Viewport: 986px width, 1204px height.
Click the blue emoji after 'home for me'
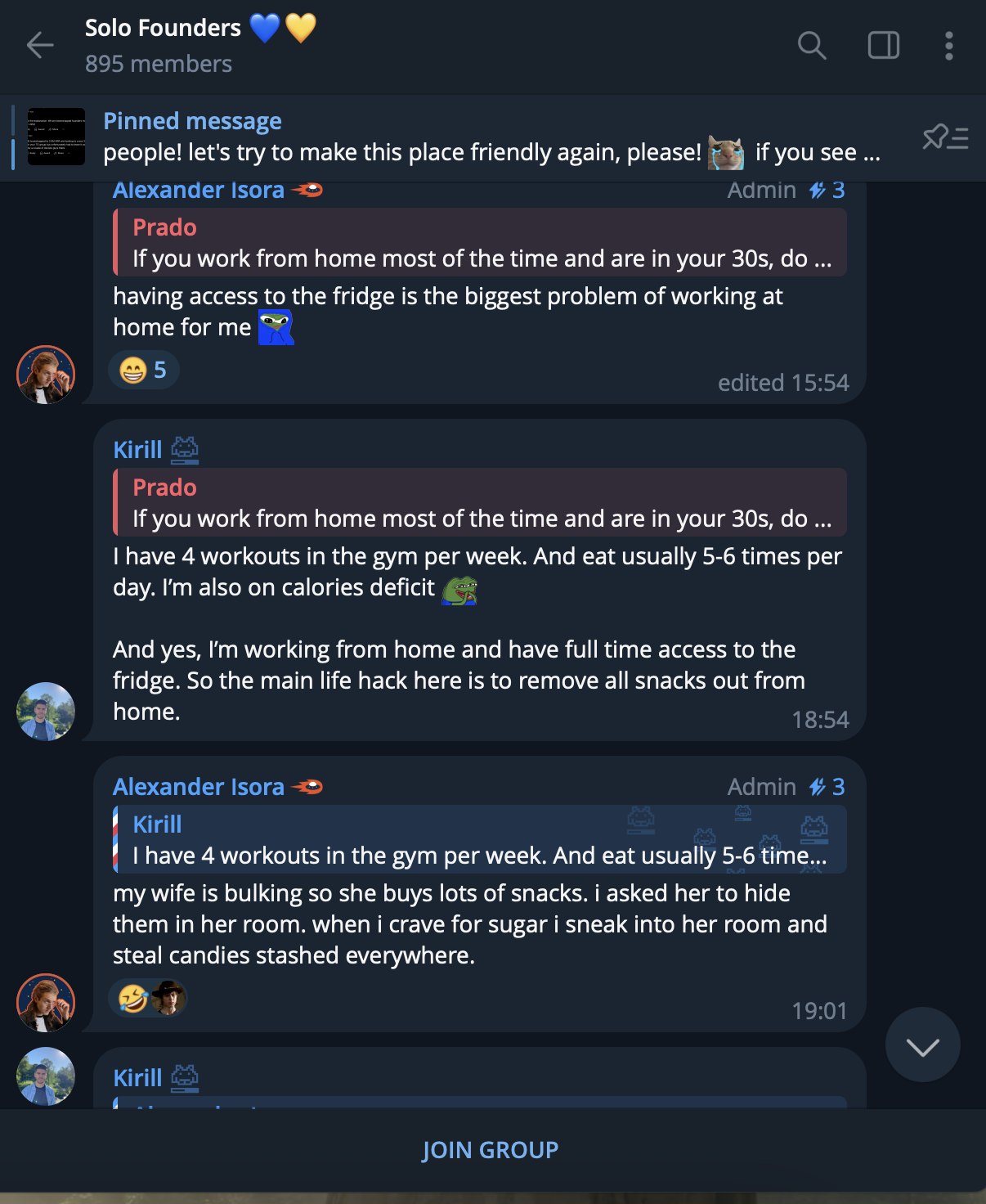pos(276,327)
